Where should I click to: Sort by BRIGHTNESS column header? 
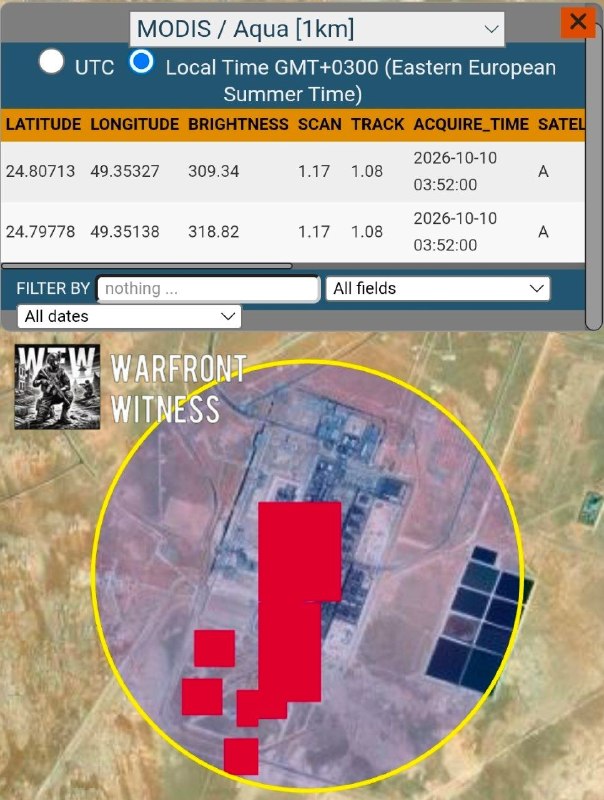[238, 124]
